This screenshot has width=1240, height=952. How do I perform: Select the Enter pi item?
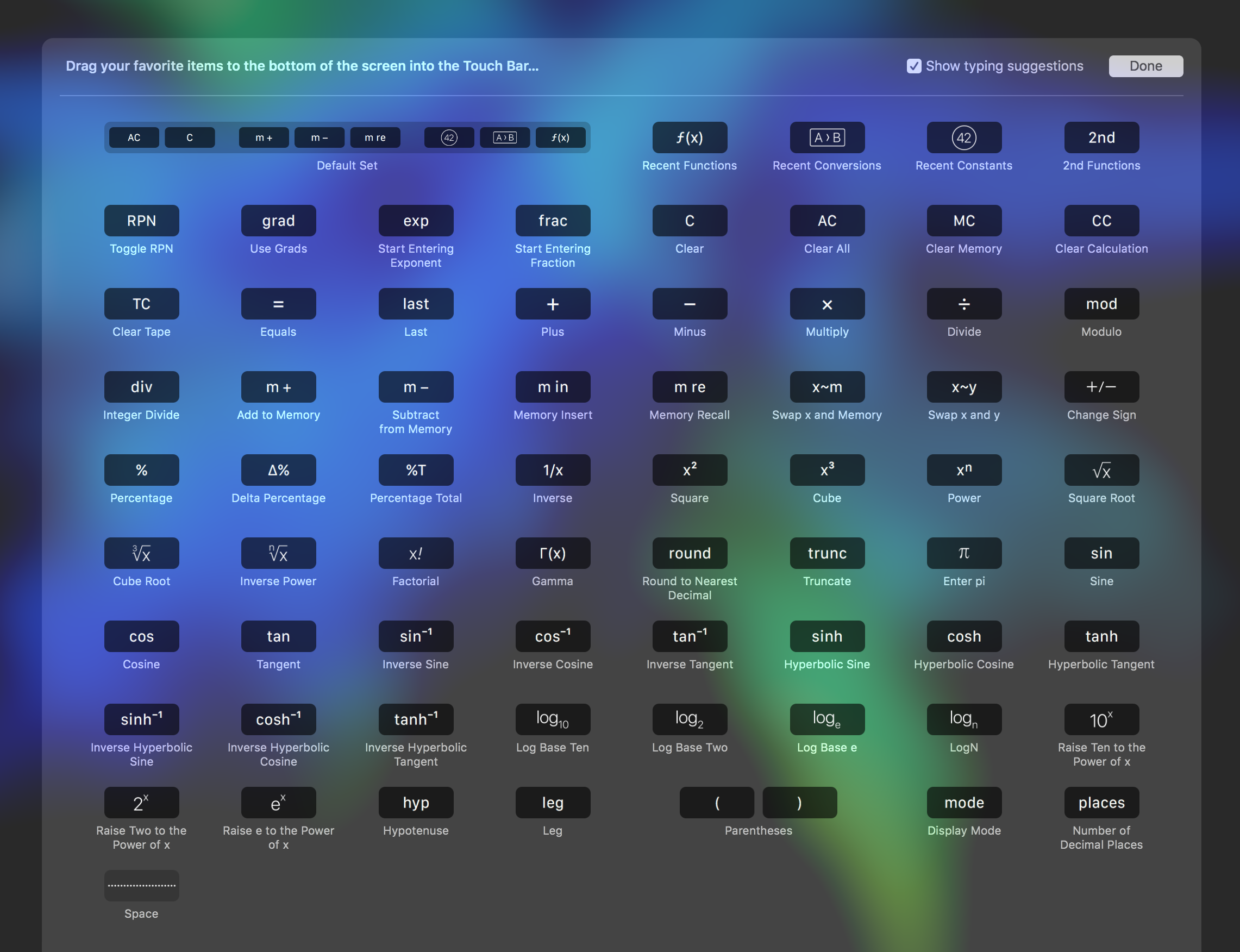coord(963,553)
